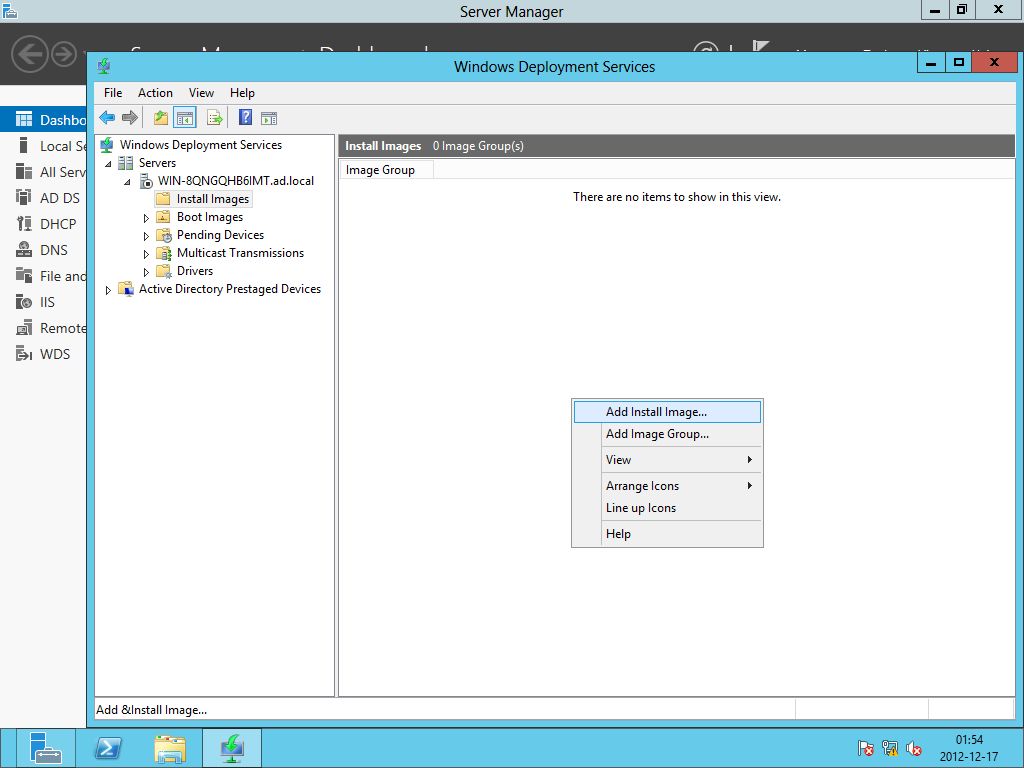The height and width of the screenshot is (768, 1024).
Task: Open the Help menu in menu bar
Action: (x=242, y=93)
